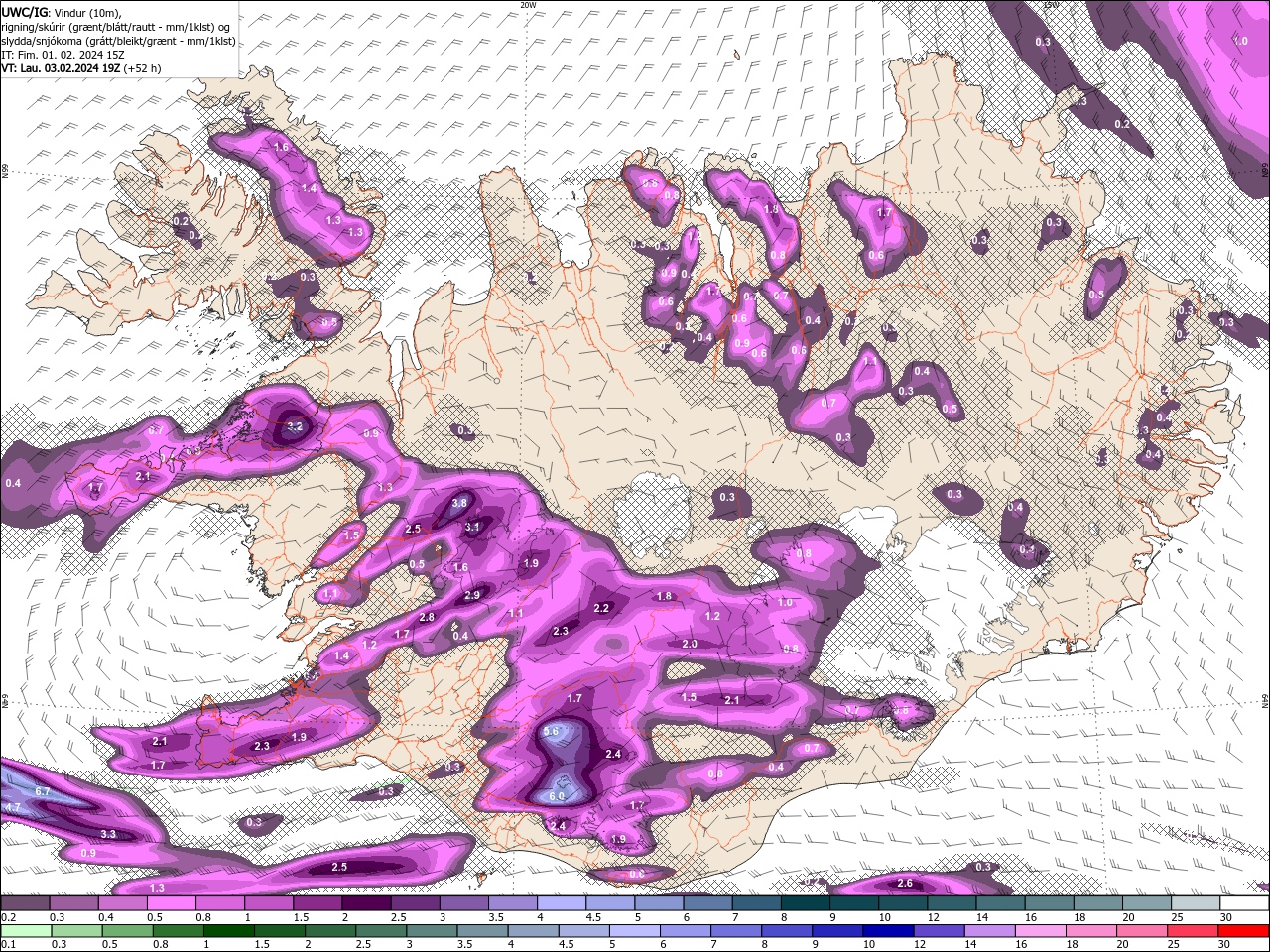Image resolution: width=1270 pixels, height=952 pixels.
Task: Click the 'slydda/snjókoma' legend description line
Action: (x=118, y=41)
